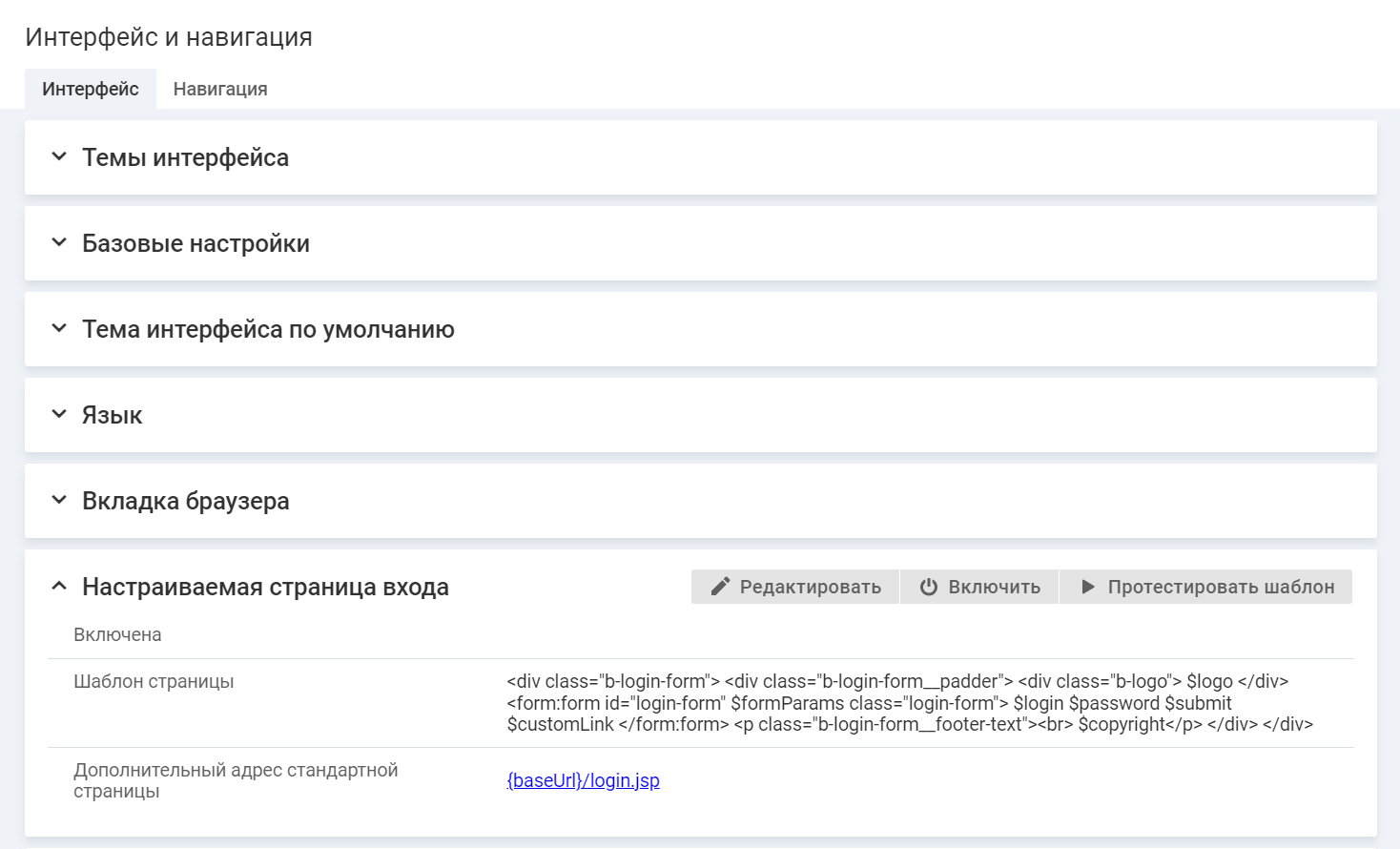Image resolution: width=1400 pixels, height=849 pixels.
Task: Click the chevron beside Базовые настройки
Action: 59,242
